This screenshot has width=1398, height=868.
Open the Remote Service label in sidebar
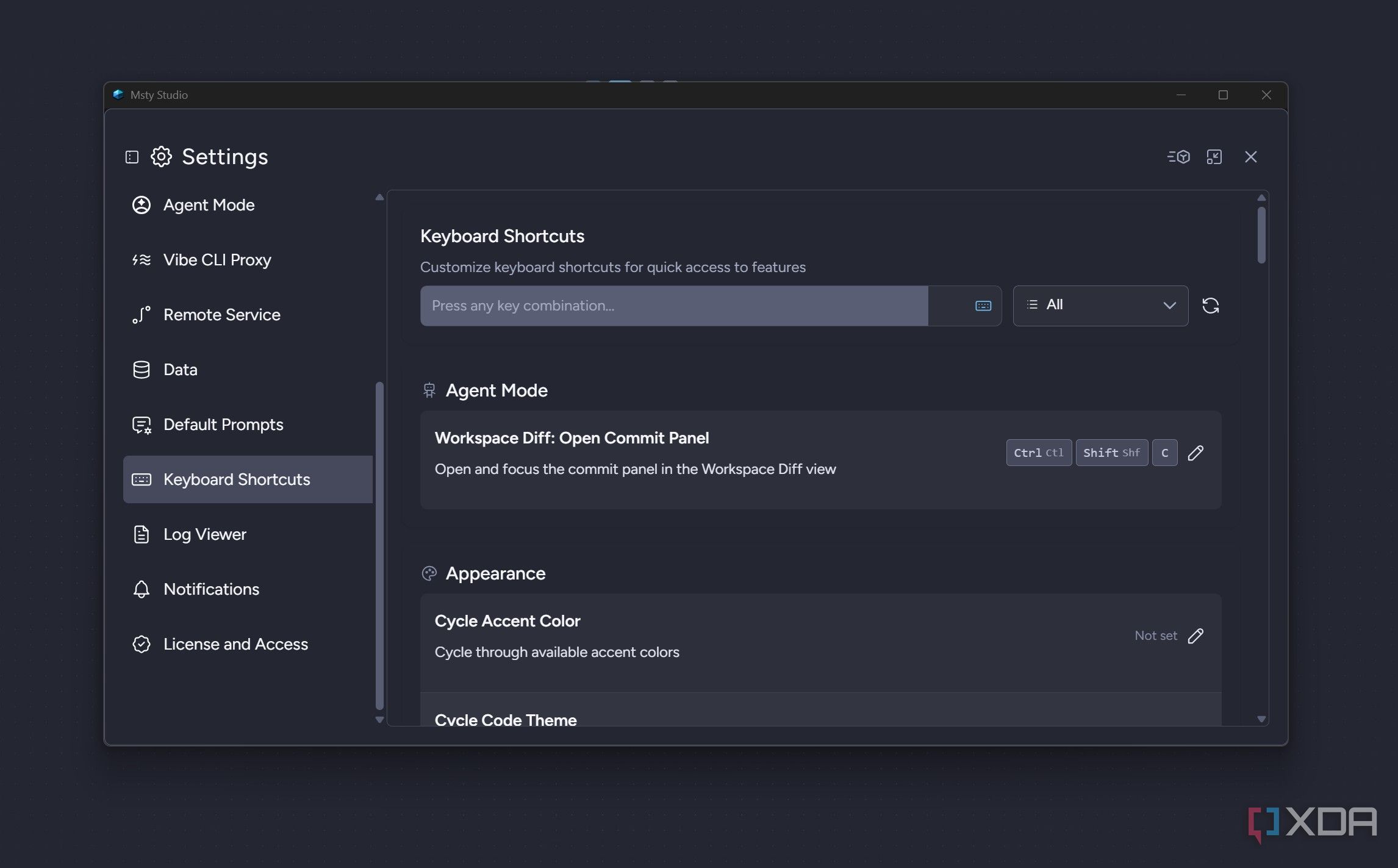click(x=222, y=315)
